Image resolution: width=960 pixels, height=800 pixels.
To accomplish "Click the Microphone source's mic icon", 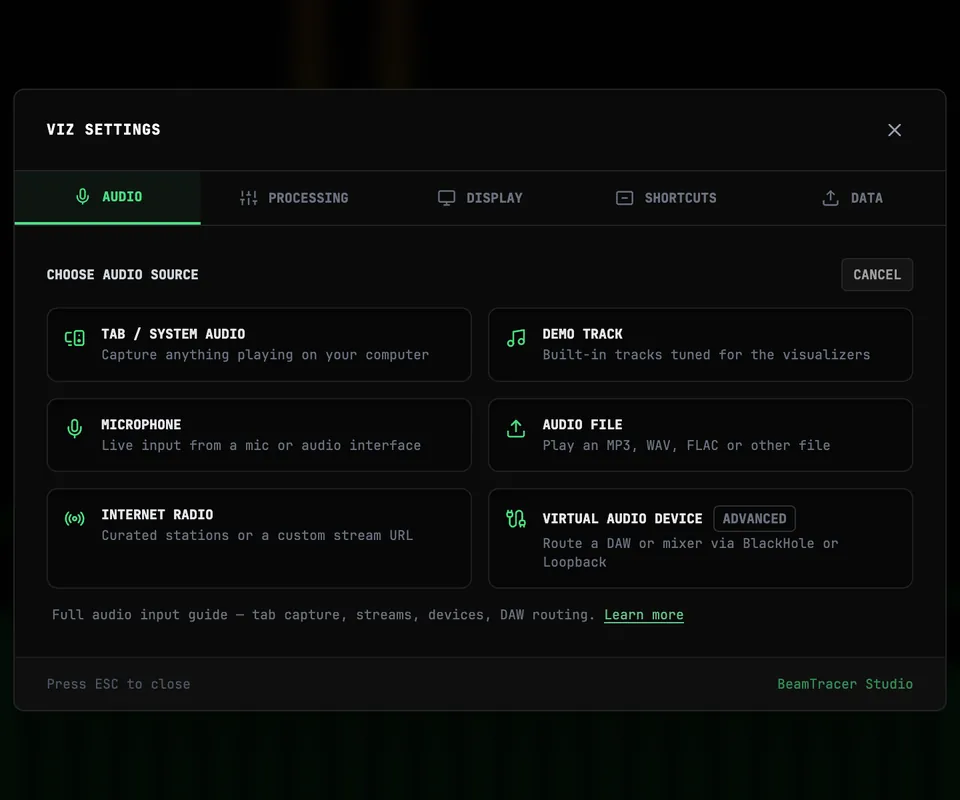I will tap(75, 428).
